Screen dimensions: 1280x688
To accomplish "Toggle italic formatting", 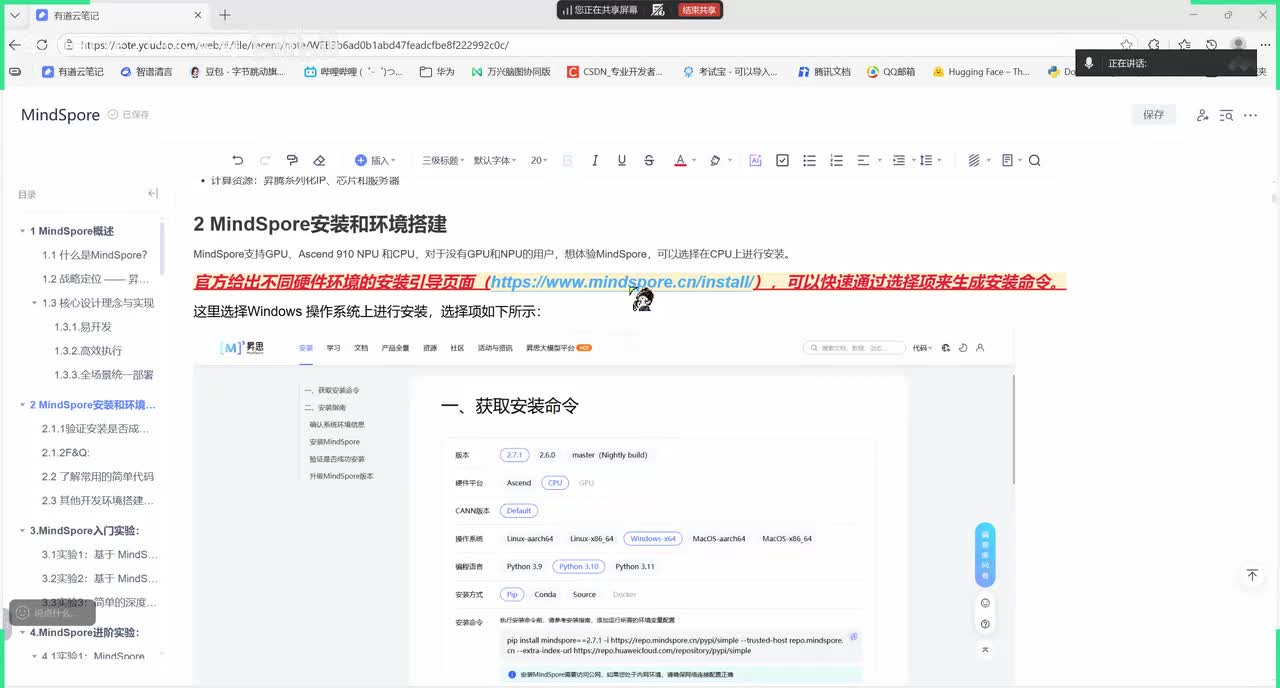I will click(595, 160).
